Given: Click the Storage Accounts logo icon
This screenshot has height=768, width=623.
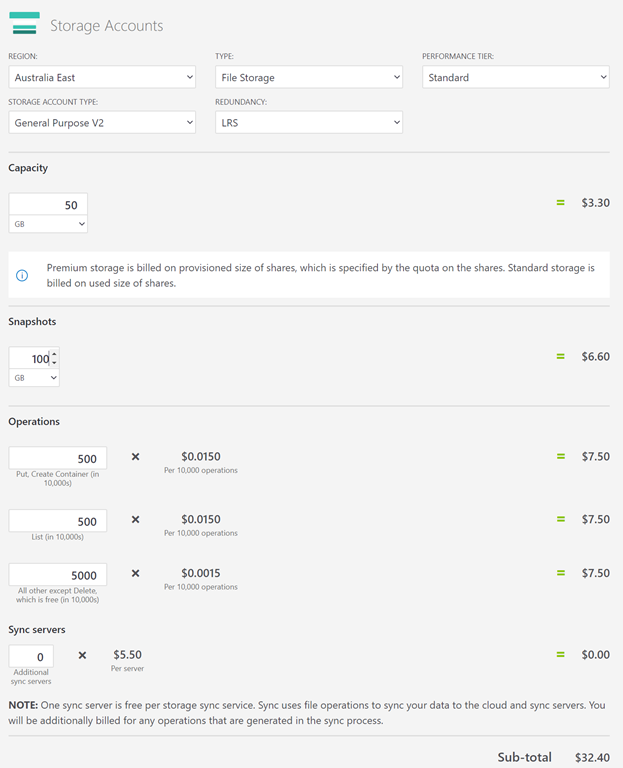Looking at the screenshot, I should pyautogui.click(x=23, y=24).
